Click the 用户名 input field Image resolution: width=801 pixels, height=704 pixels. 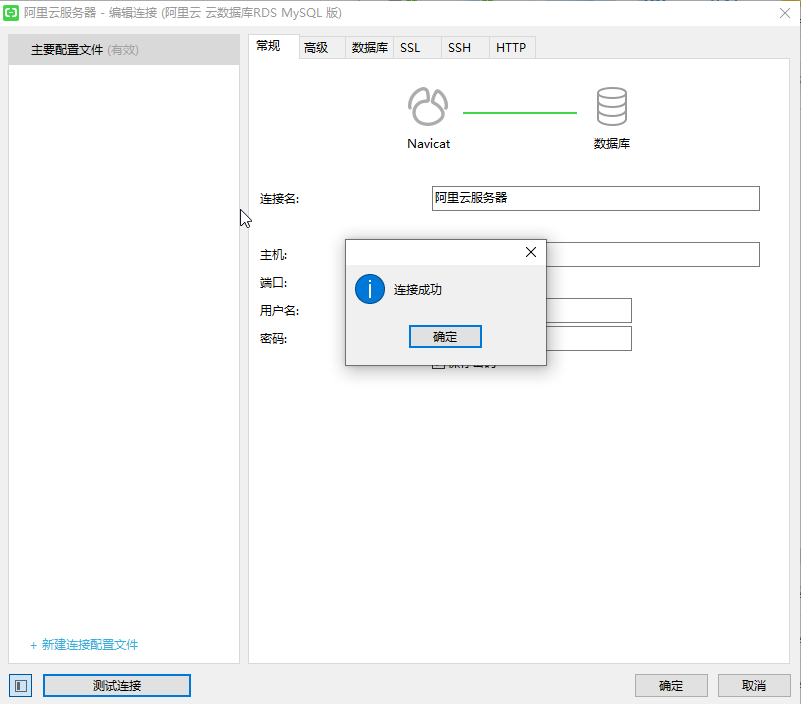click(589, 310)
